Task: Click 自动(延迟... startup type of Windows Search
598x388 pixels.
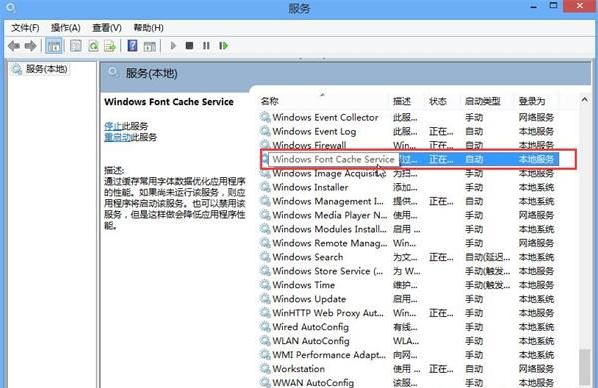Action: pyautogui.click(x=487, y=258)
